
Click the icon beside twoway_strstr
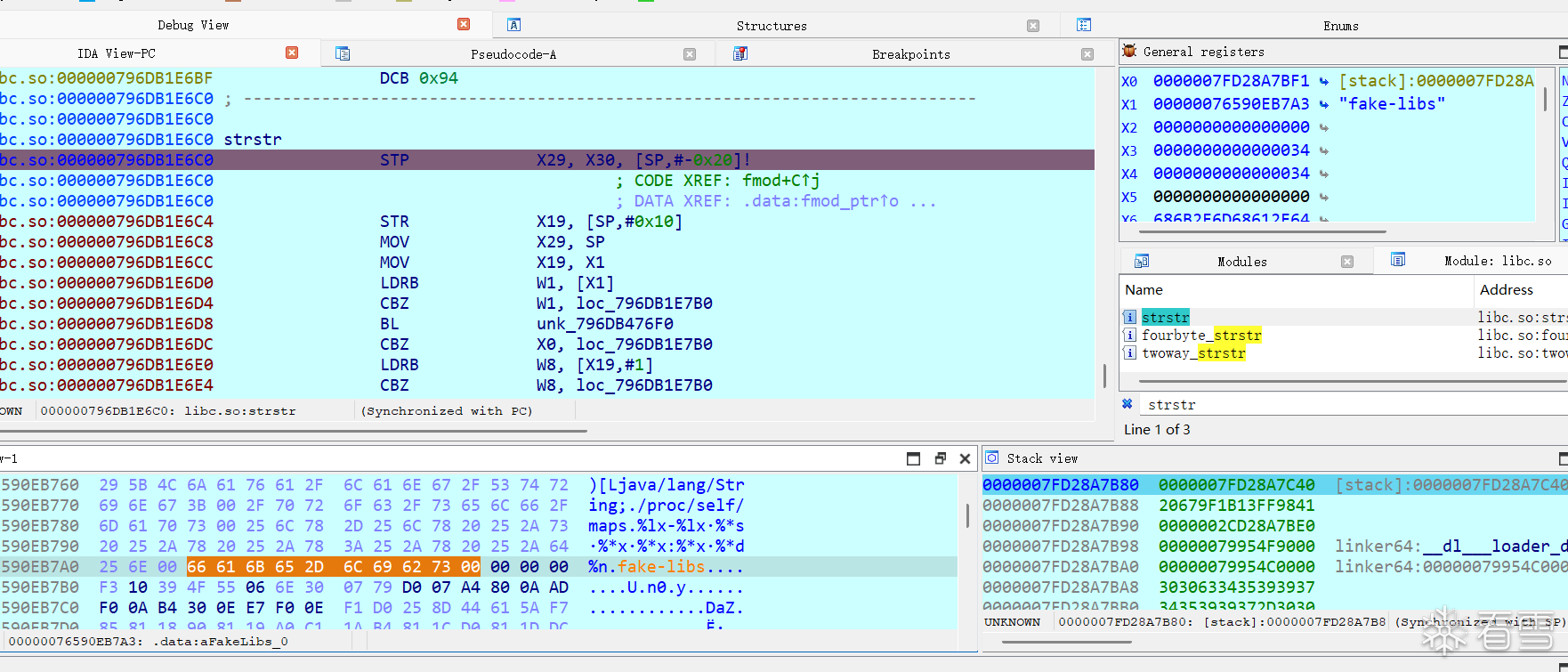click(1129, 352)
